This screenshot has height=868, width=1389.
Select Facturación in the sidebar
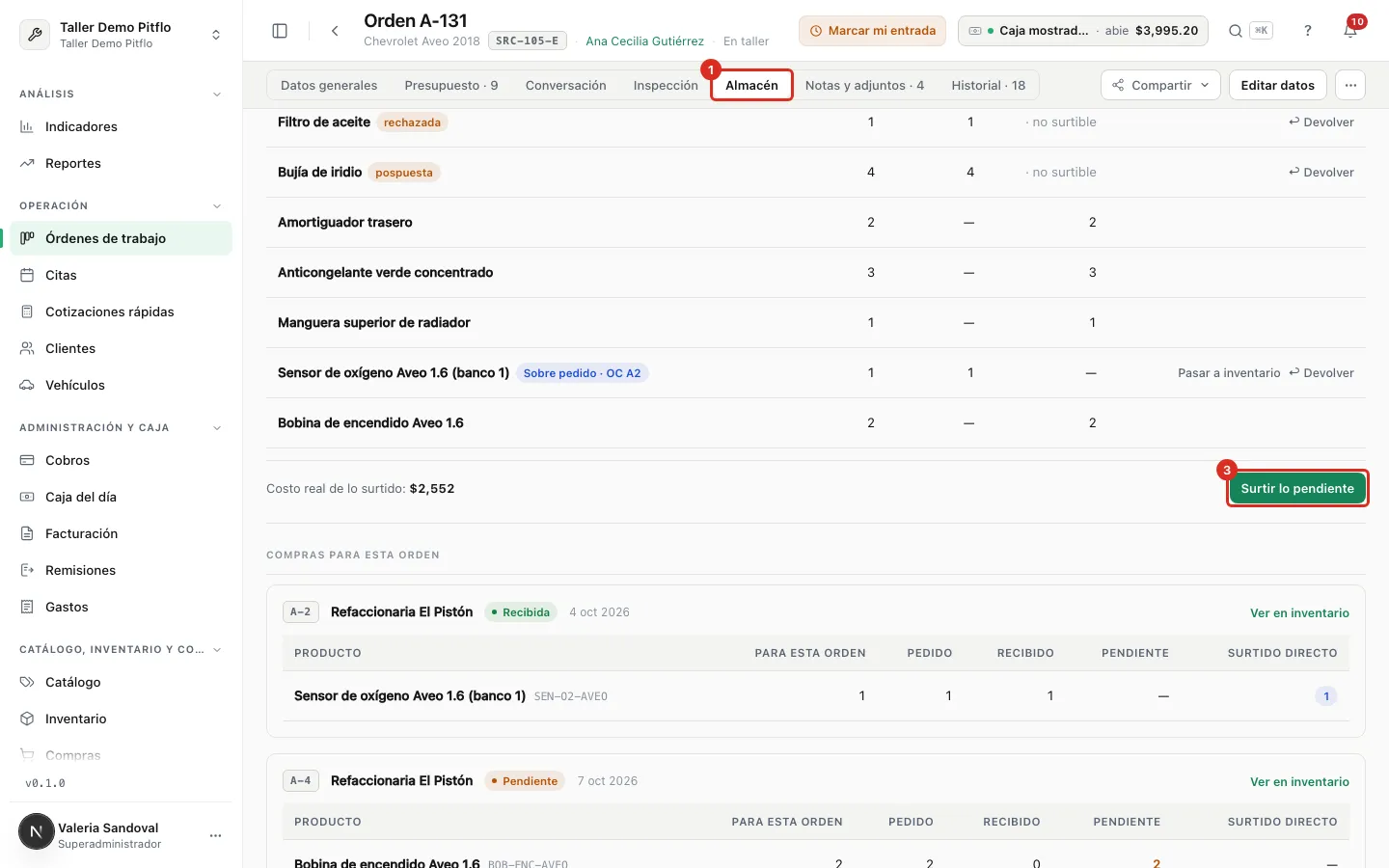(122, 533)
